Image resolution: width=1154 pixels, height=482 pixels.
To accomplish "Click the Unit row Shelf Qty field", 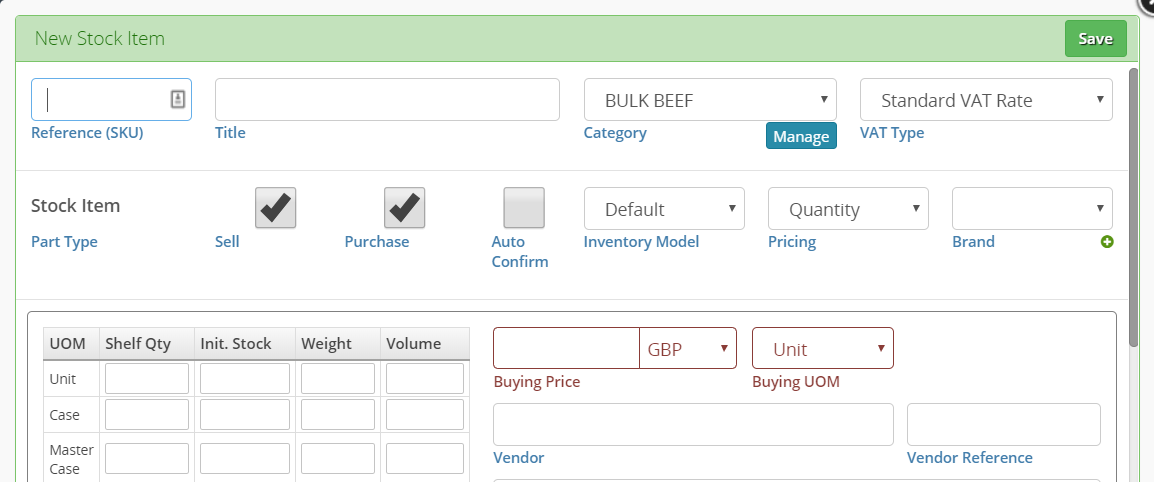I will point(147,378).
